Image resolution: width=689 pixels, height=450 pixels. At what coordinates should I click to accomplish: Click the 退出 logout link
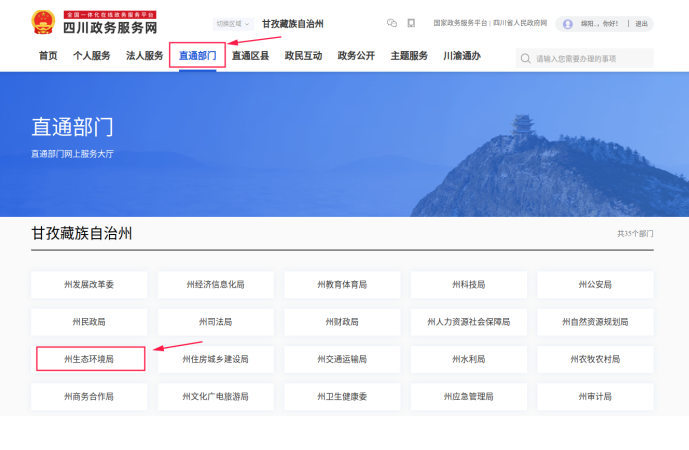coord(641,24)
